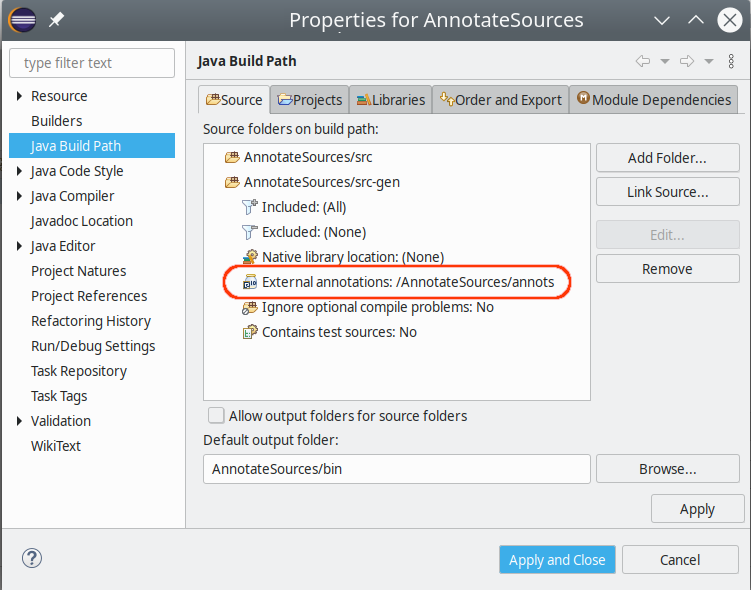Select Project References in the sidebar

pos(89,296)
